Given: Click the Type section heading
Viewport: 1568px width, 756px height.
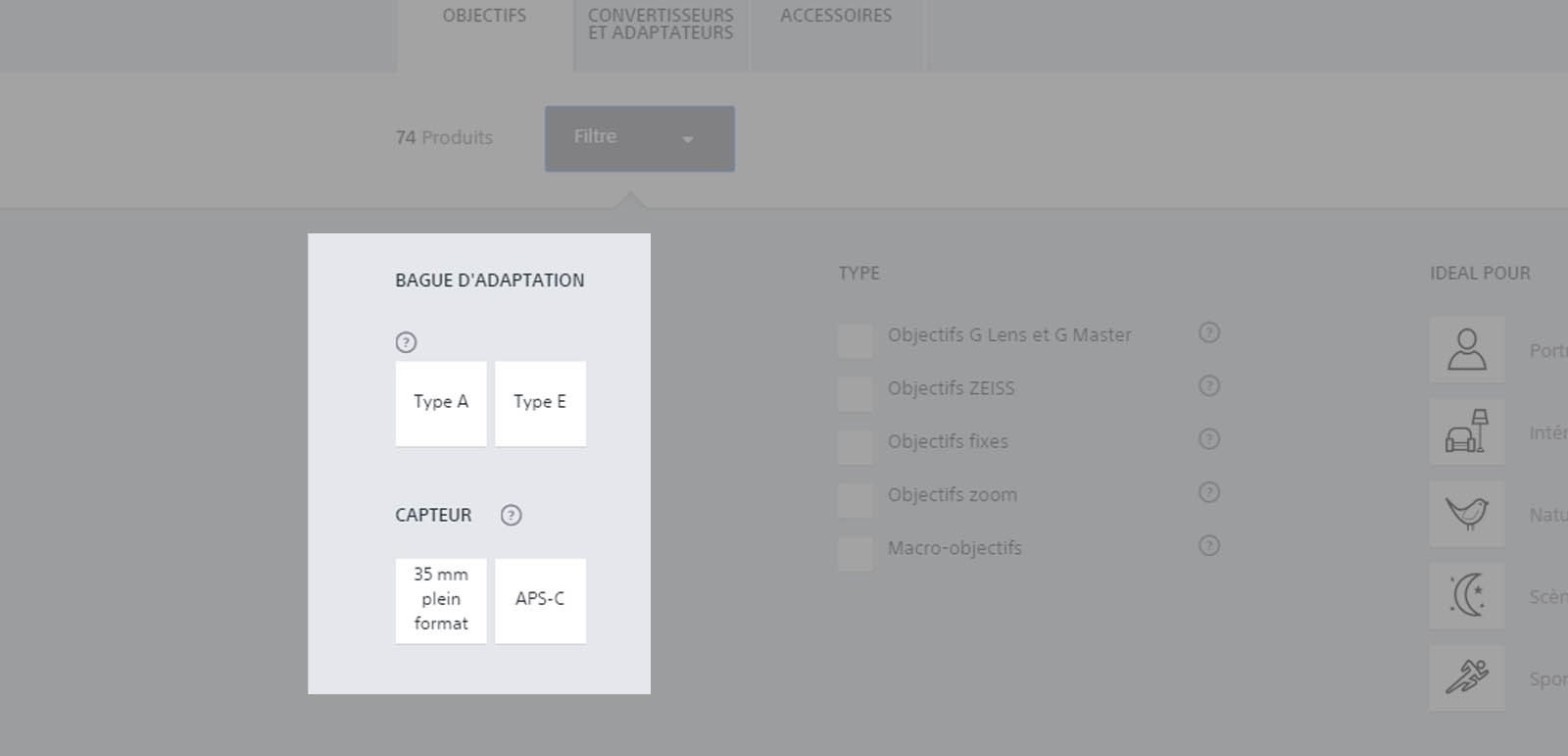Looking at the screenshot, I should click(x=859, y=274).
